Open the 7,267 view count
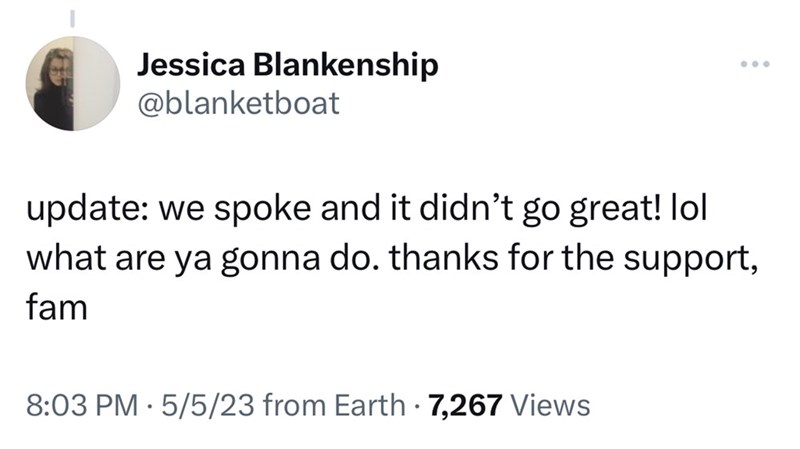The width and height of the screenshot is (800, 449). [x=465, y=406]
